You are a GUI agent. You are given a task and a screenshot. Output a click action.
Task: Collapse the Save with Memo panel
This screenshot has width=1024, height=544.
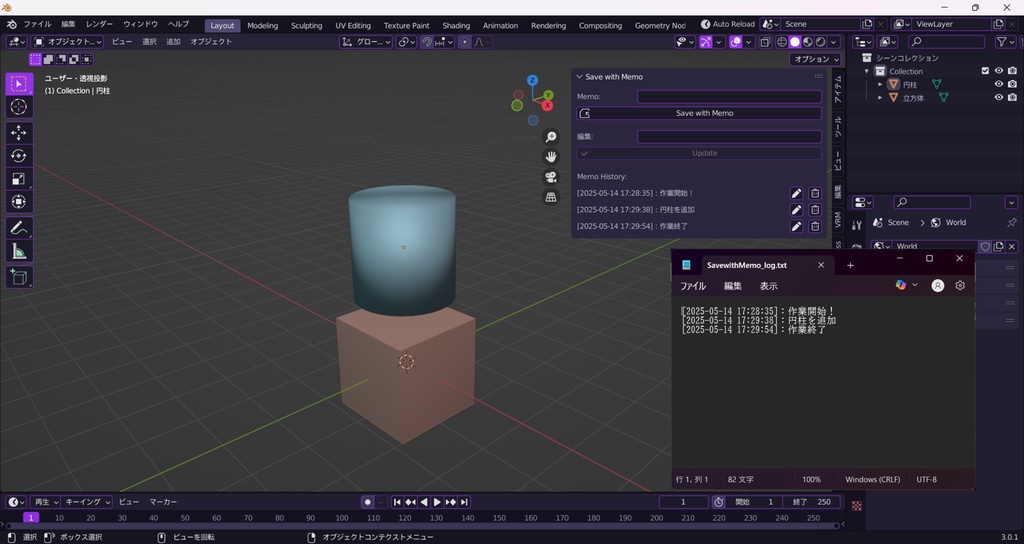tap(579, 77)
